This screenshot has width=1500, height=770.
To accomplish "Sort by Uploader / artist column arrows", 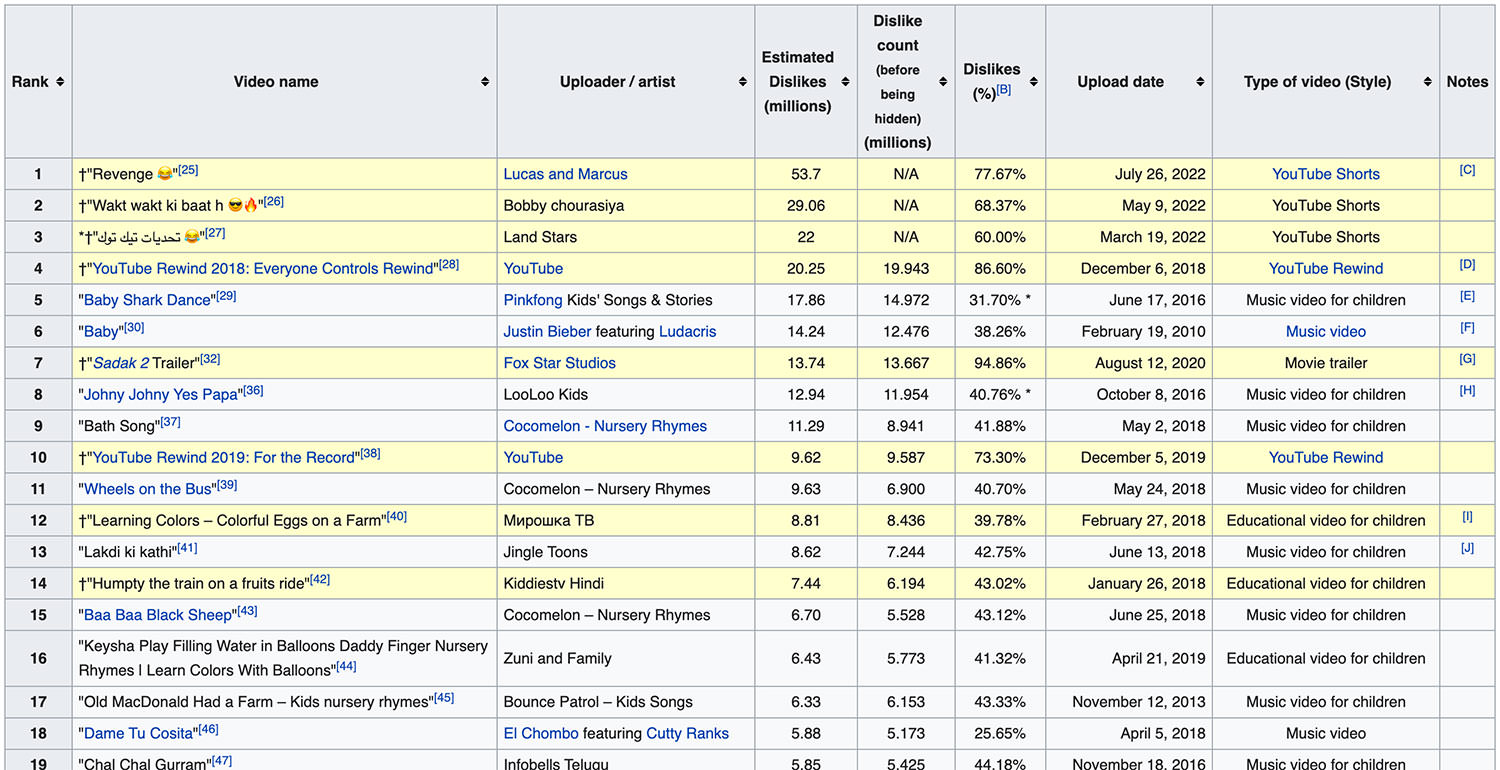I will click(743, 82).
